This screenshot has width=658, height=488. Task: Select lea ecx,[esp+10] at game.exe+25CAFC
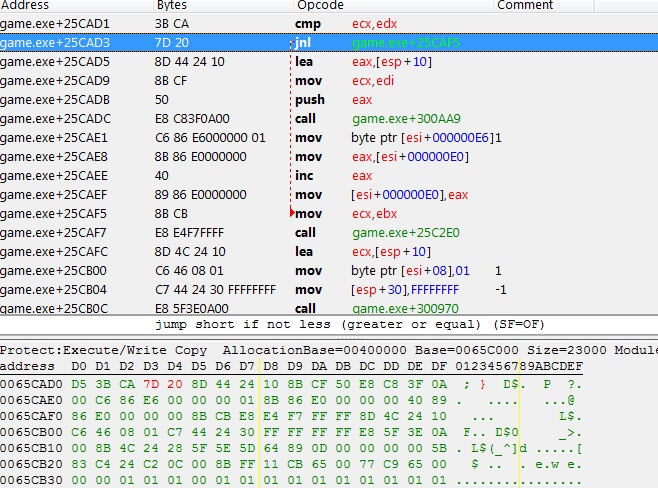click(329, 251)
